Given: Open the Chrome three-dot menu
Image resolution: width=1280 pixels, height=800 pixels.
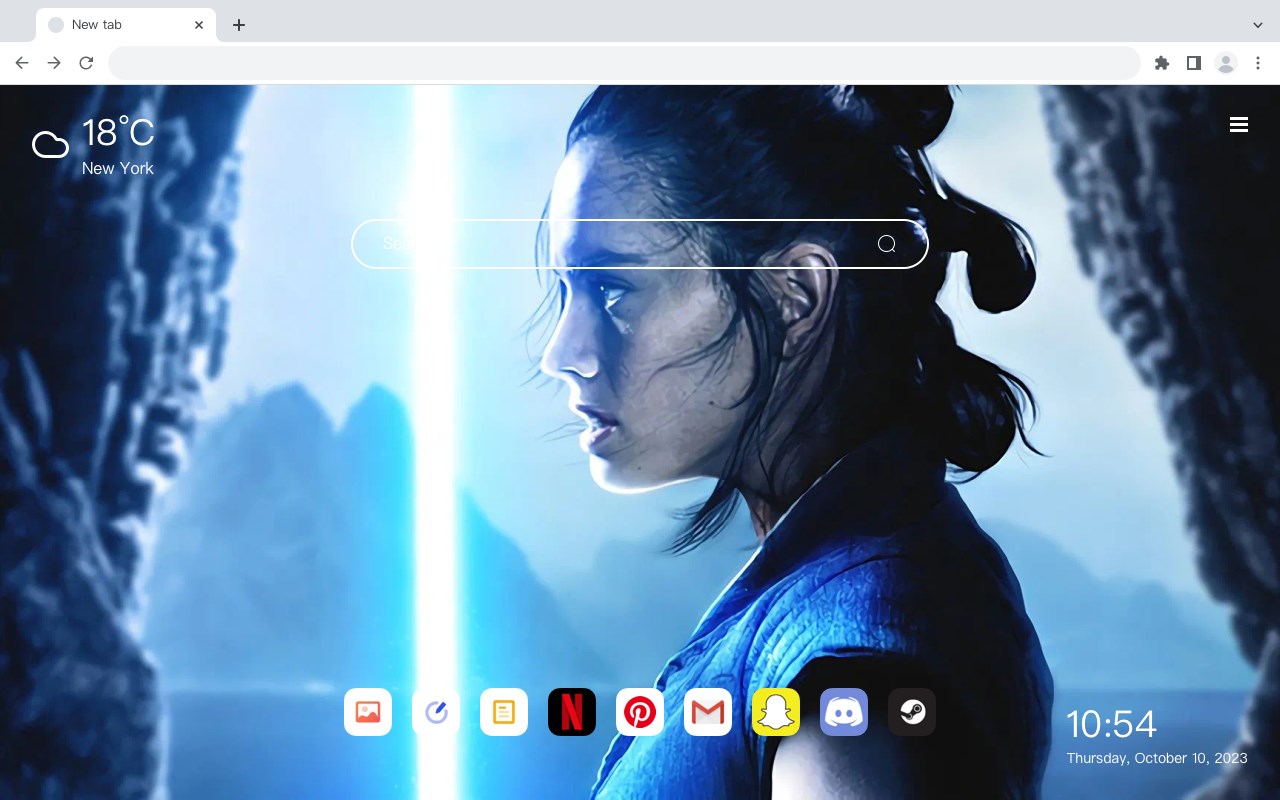Looking at the screenshot, I should pos(1258,63).
